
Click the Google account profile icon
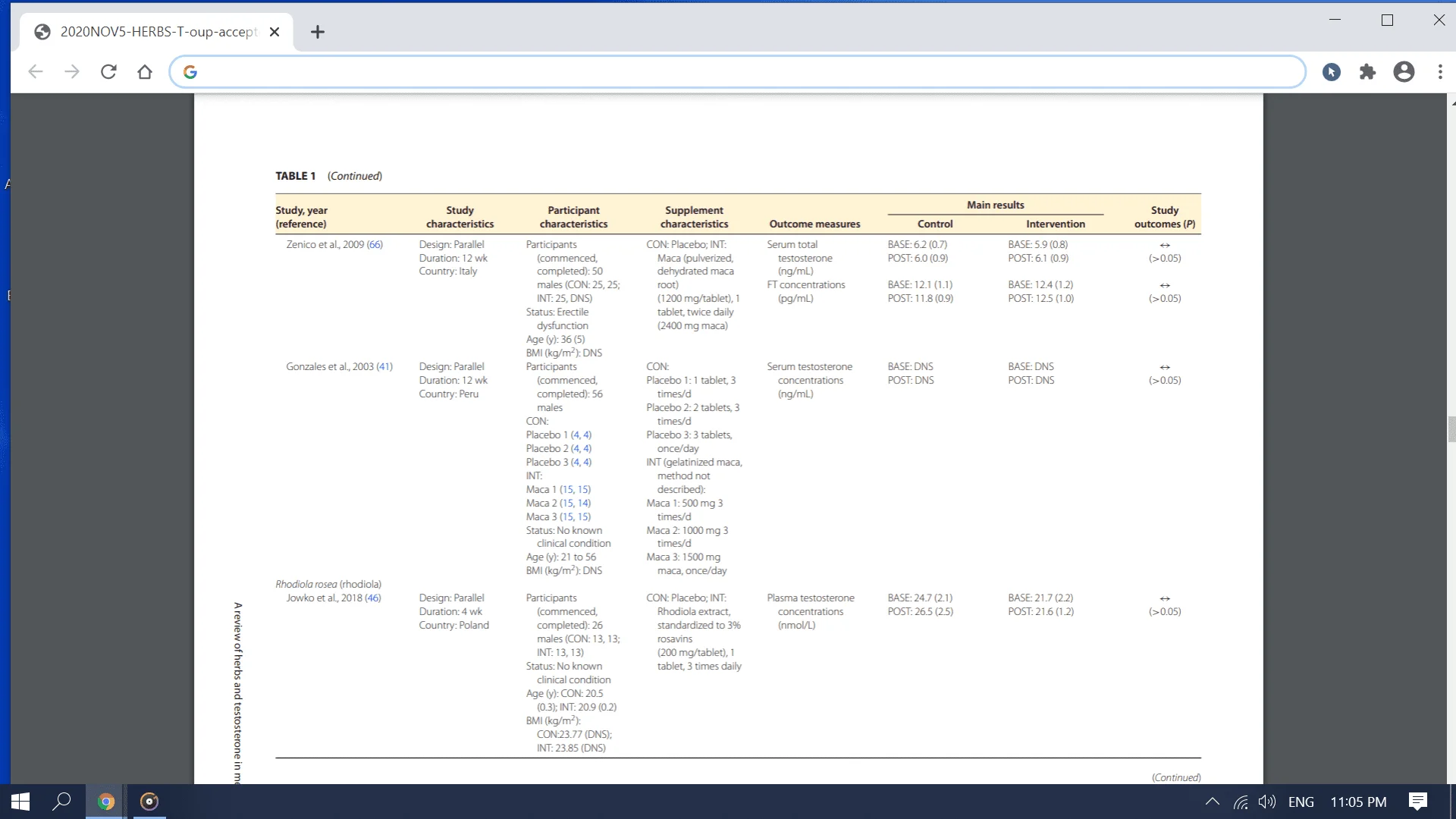click(x=1406, y=72)
